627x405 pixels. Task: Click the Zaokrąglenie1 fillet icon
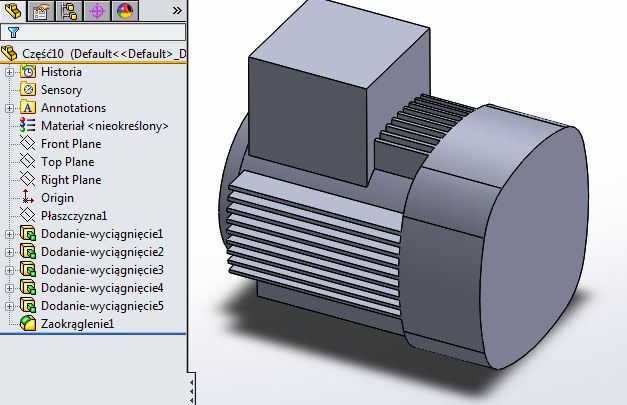[28, 323]
